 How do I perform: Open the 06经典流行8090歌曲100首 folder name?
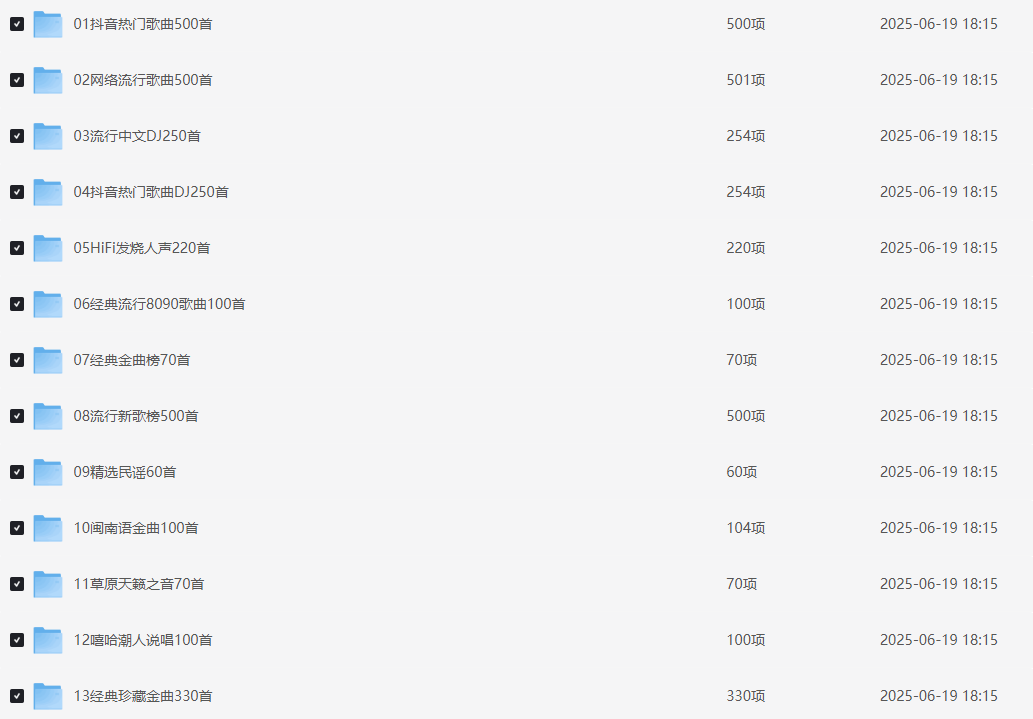pos(159,304)
